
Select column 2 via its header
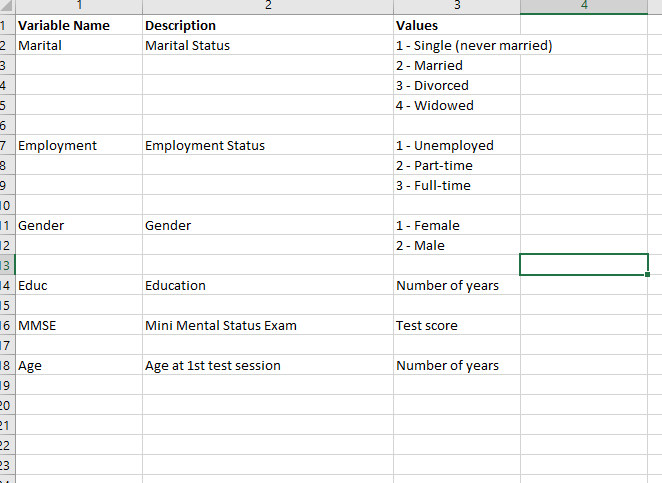click(268, 6)
